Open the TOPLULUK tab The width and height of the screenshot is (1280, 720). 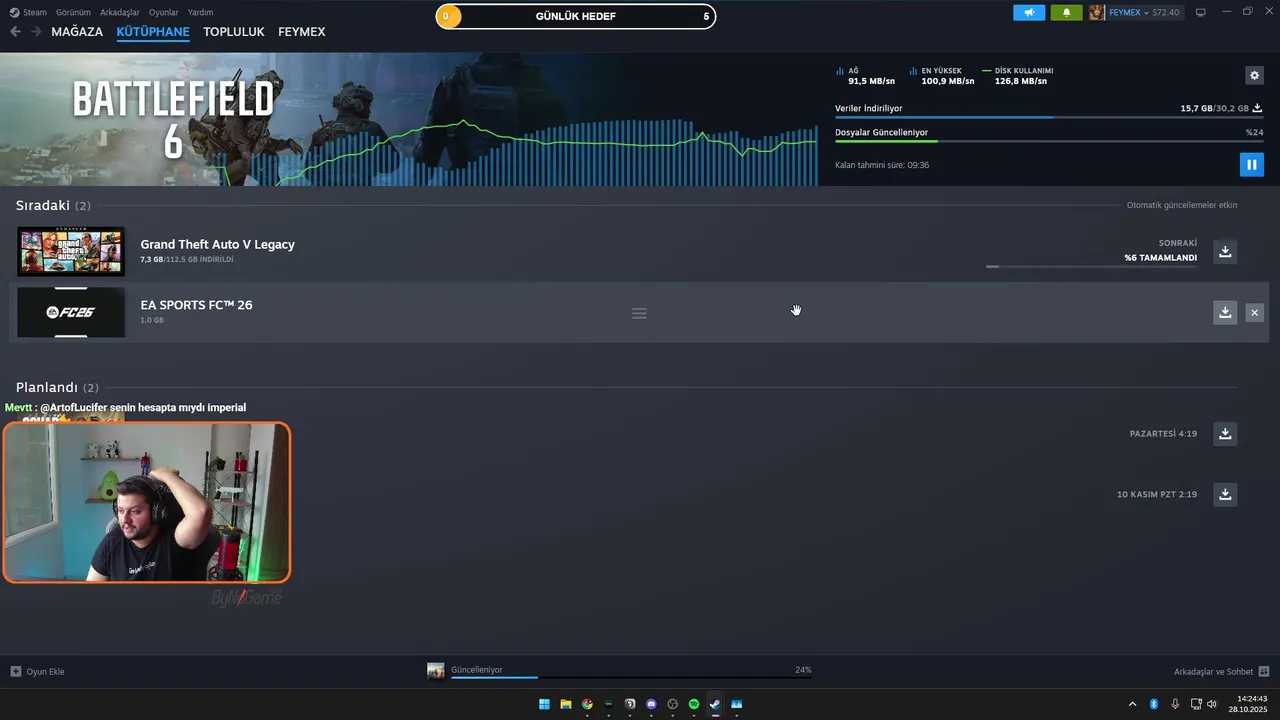click(x=234, y=32)
